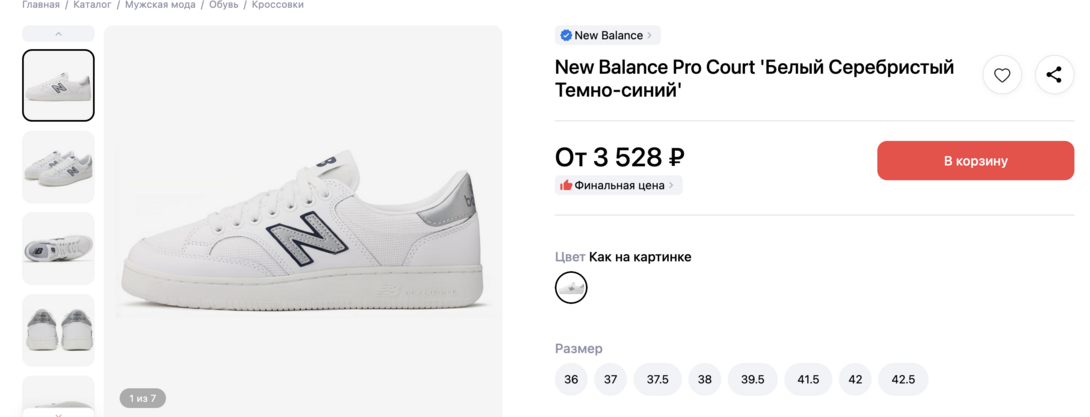The image size is (1090, 417).
Task: Choose size 42.5
Action: coord(903,380)
